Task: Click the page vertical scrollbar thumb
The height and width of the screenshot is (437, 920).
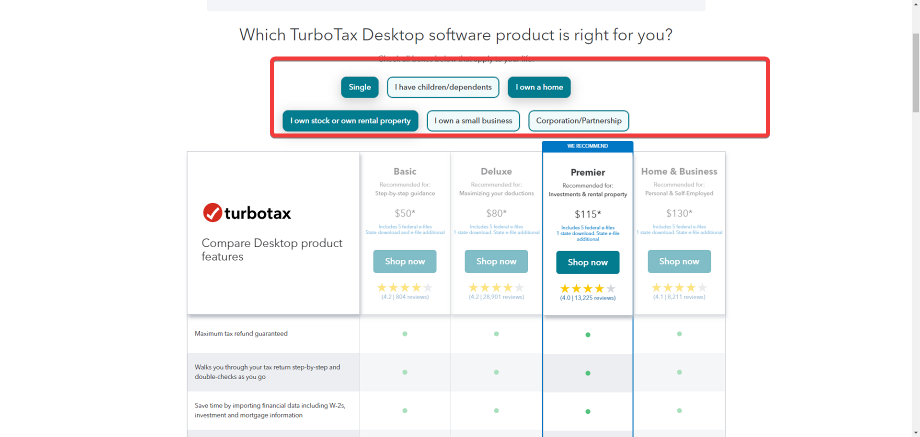Action: click(x=915, y=72)
